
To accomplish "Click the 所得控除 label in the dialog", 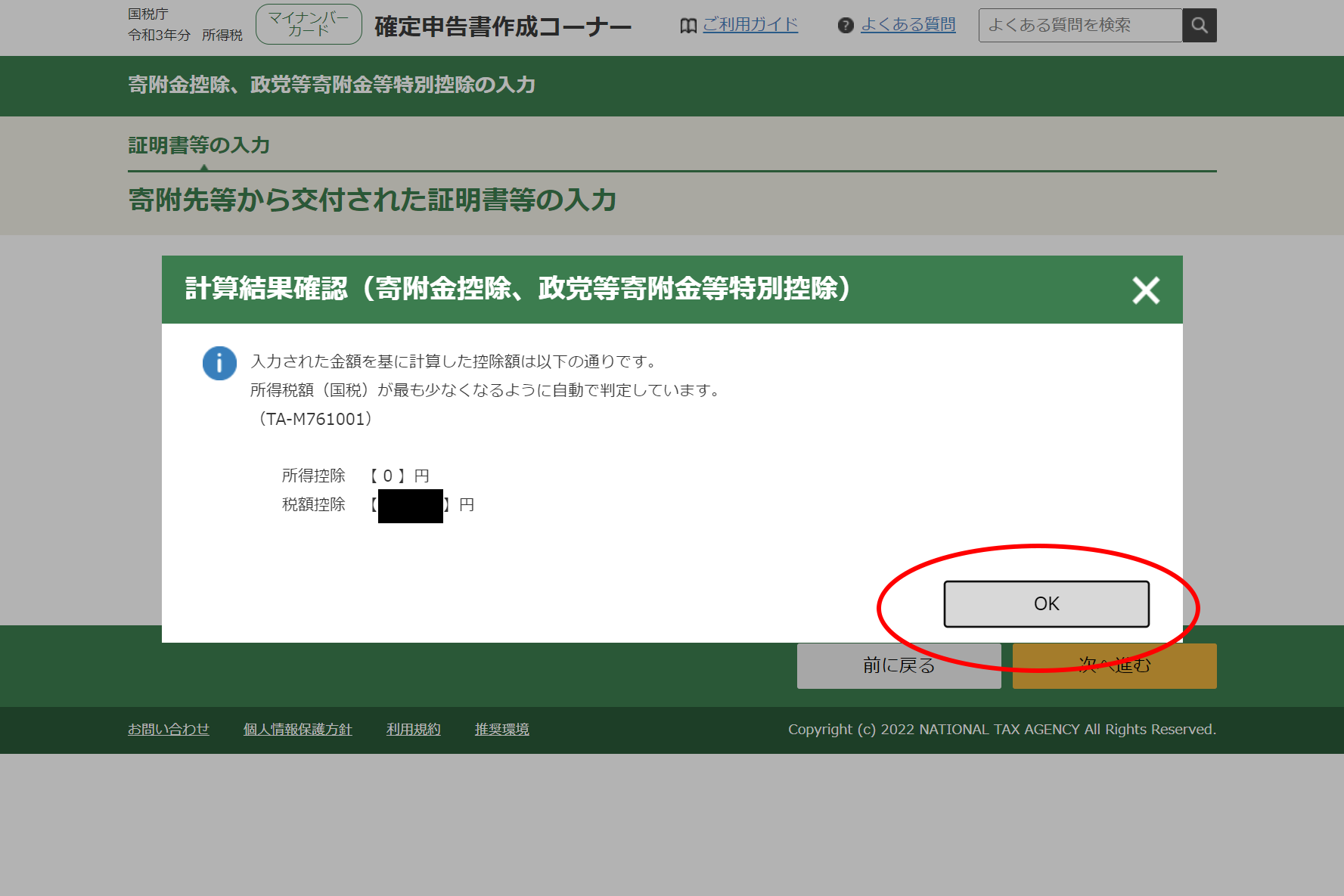I will 313,476.
